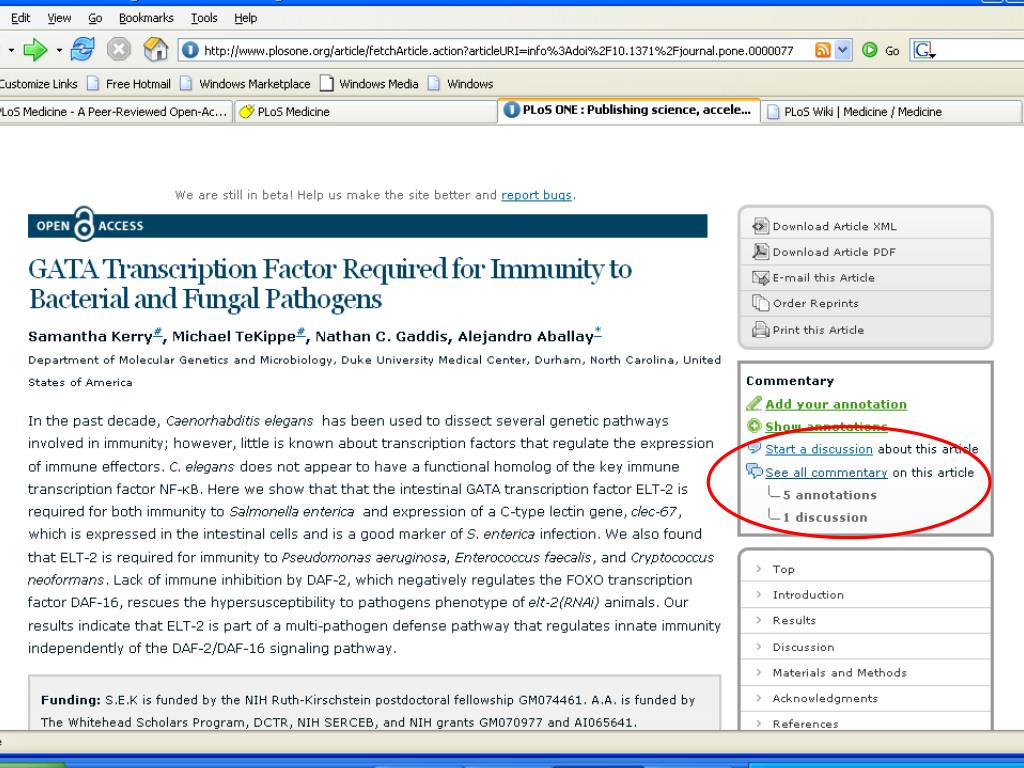Click Start a discussion link
Viewport: 1024px width, 768px height.
coord(819,449)
